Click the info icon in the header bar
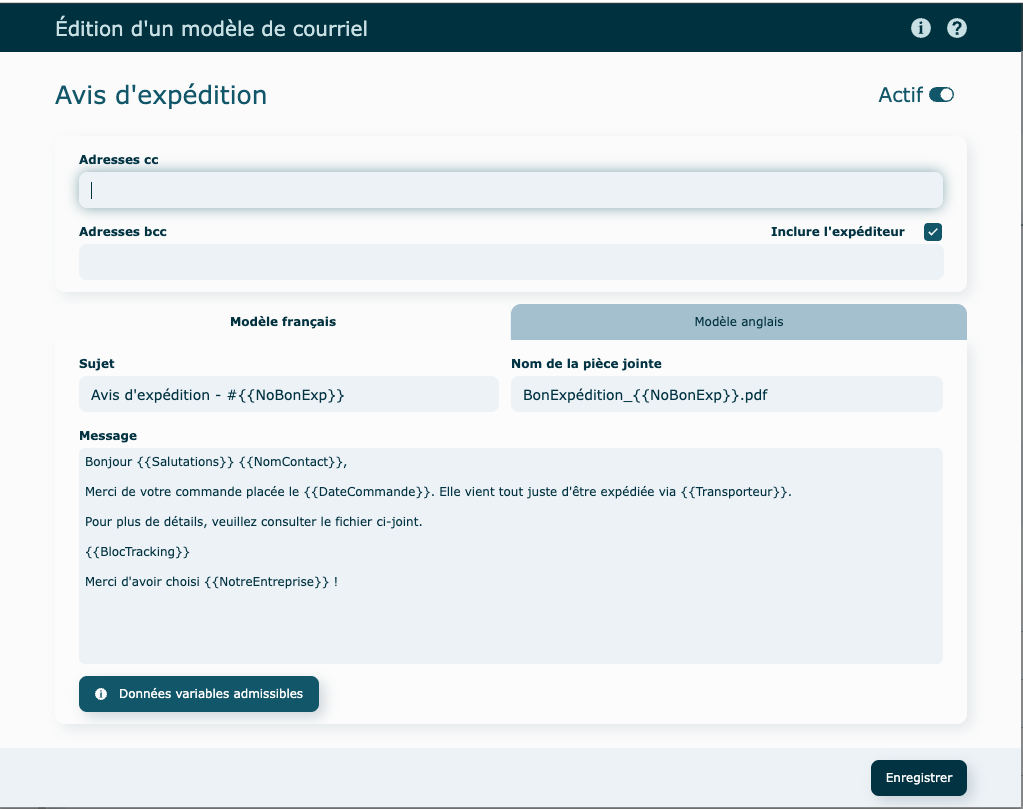Viewport: 1023px width, 809px height. [921, 28]
